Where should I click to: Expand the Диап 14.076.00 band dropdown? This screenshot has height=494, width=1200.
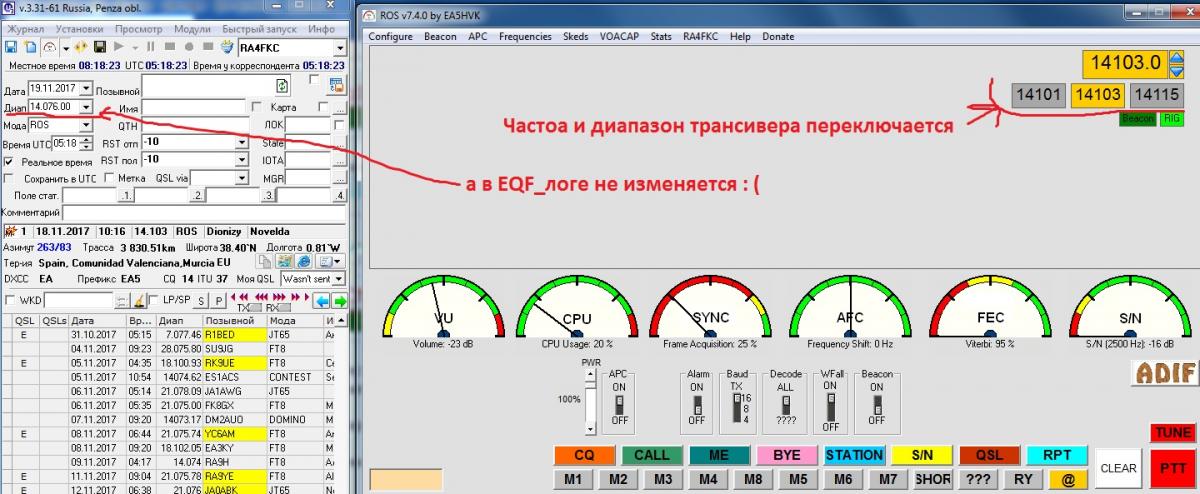(x=84, y=106)
